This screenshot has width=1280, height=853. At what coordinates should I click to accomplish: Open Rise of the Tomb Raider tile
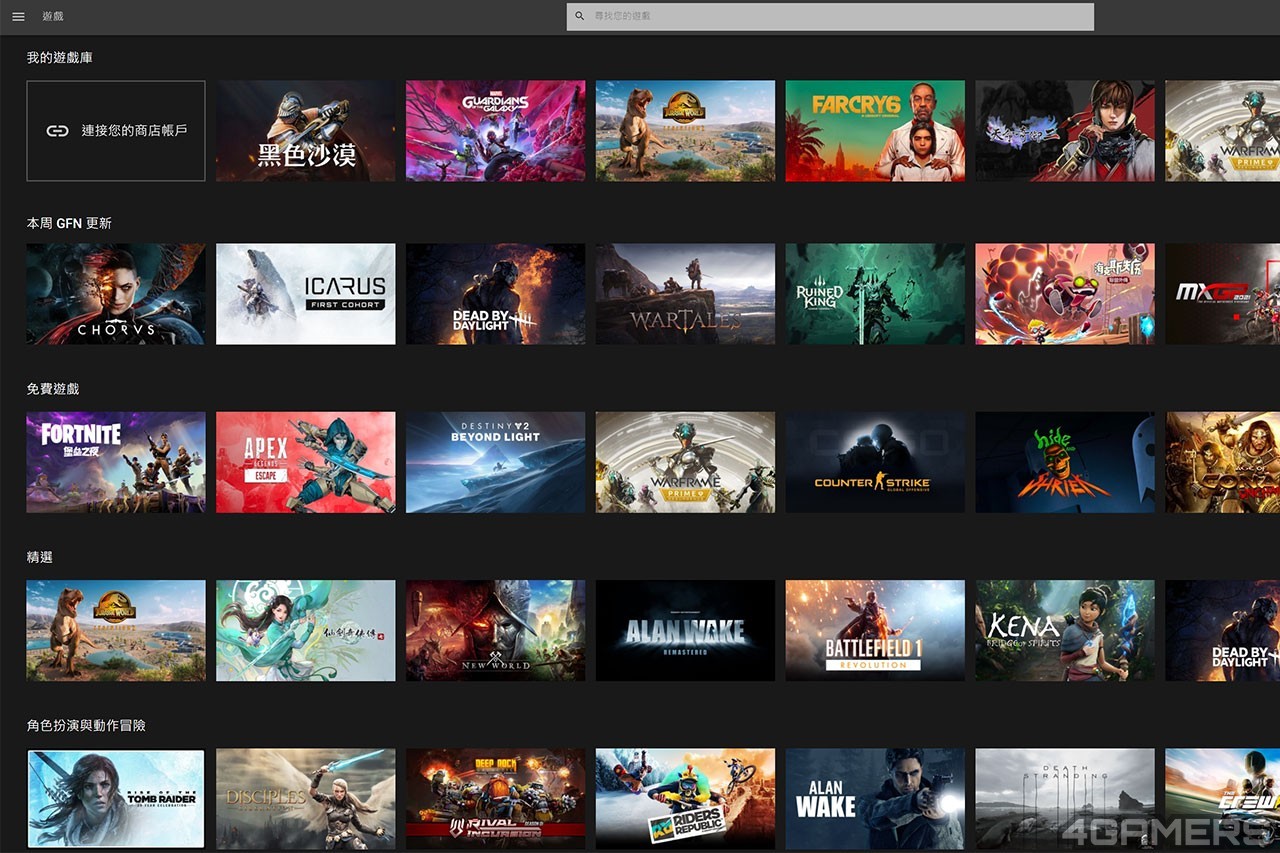click(116, 798)
